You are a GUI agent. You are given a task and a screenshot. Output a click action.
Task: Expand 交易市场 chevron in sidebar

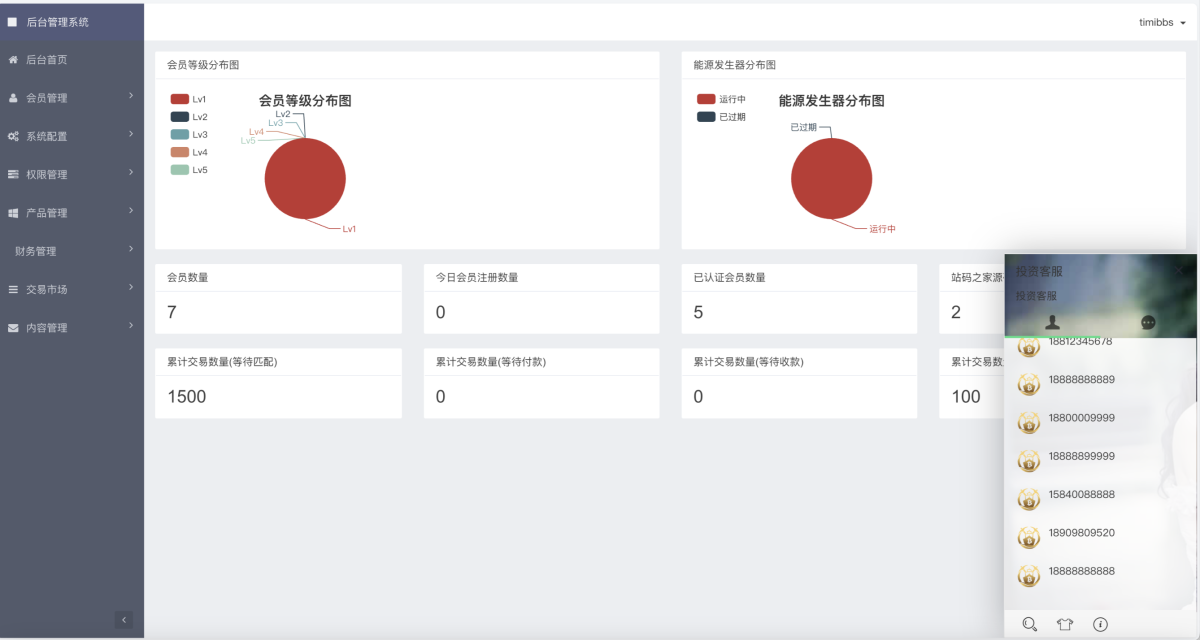click(x=131, y=287)
